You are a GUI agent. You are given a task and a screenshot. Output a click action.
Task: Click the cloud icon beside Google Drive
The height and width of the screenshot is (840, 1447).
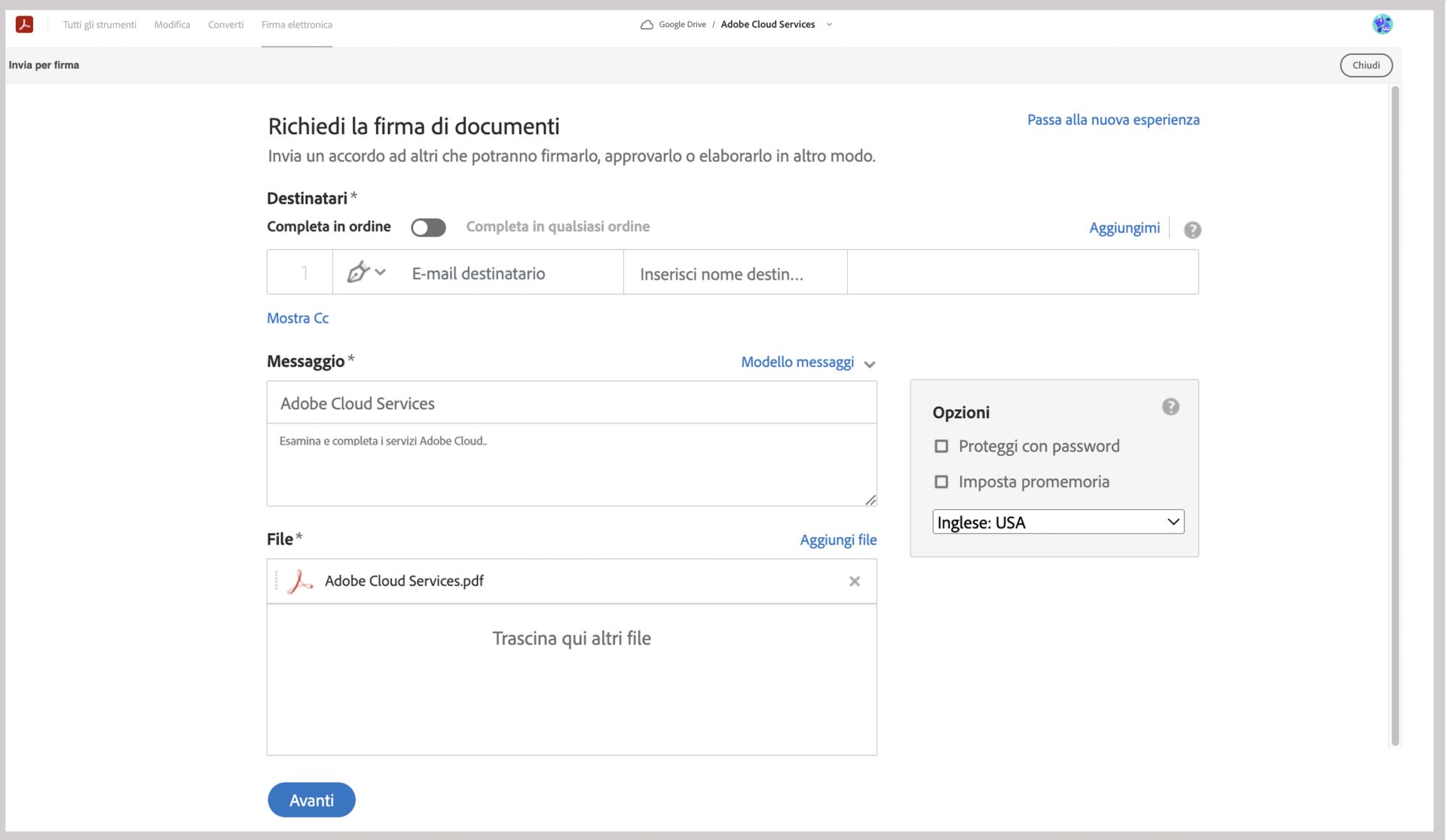point(647,25)
